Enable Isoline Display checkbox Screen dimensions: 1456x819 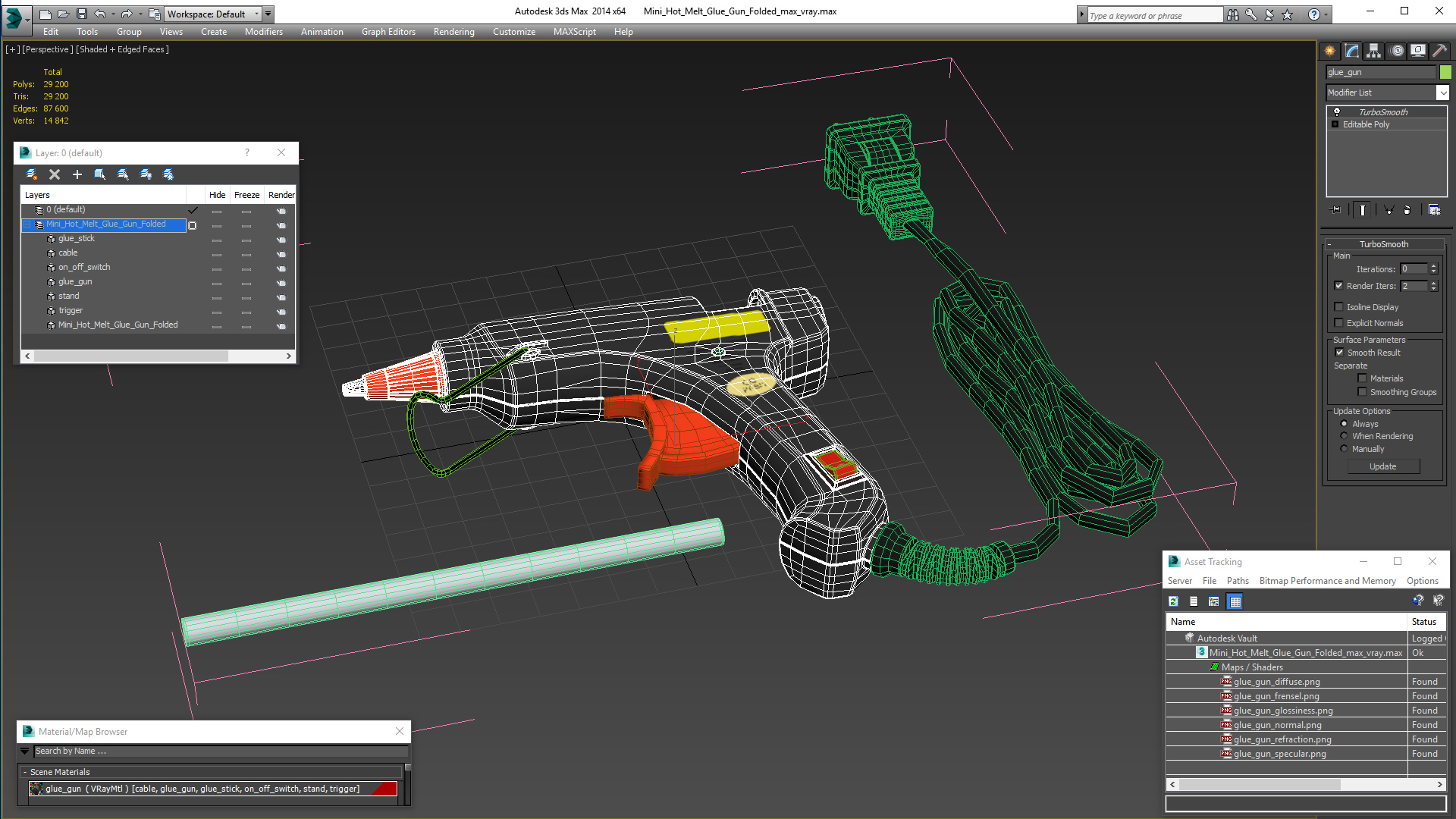point(1339,307)
